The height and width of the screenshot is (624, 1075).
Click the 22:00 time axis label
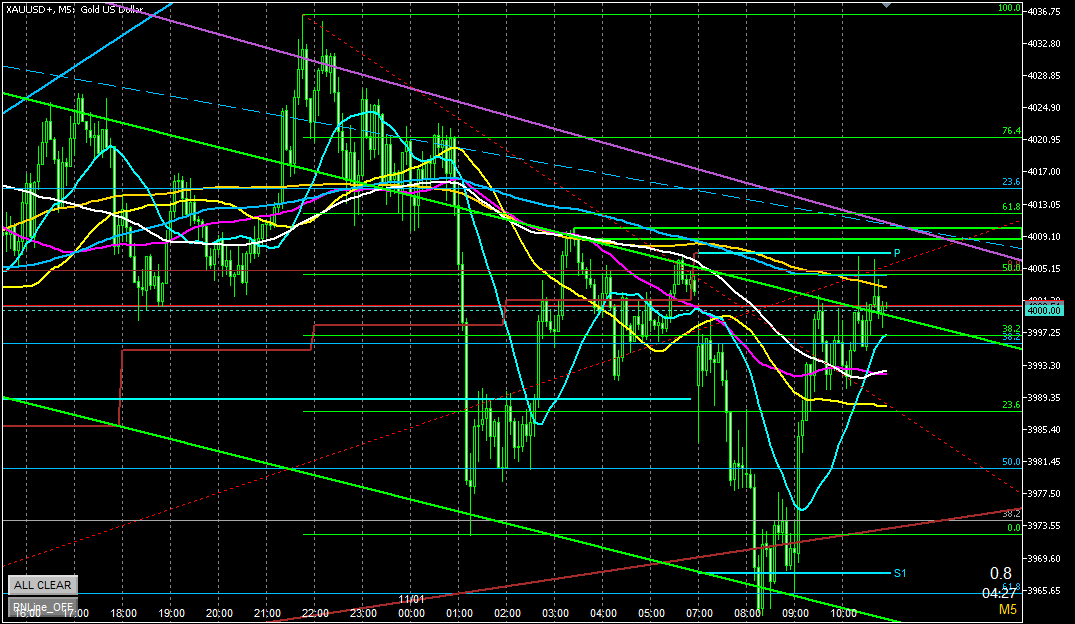[x=315, y=613]
